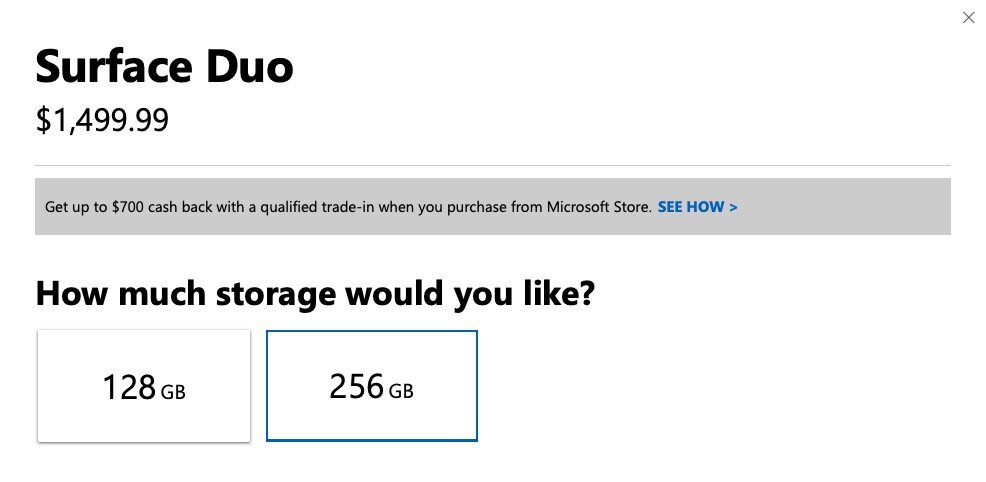
Task: Click the number 256 in the storage tile
Action: click(356, 386)
